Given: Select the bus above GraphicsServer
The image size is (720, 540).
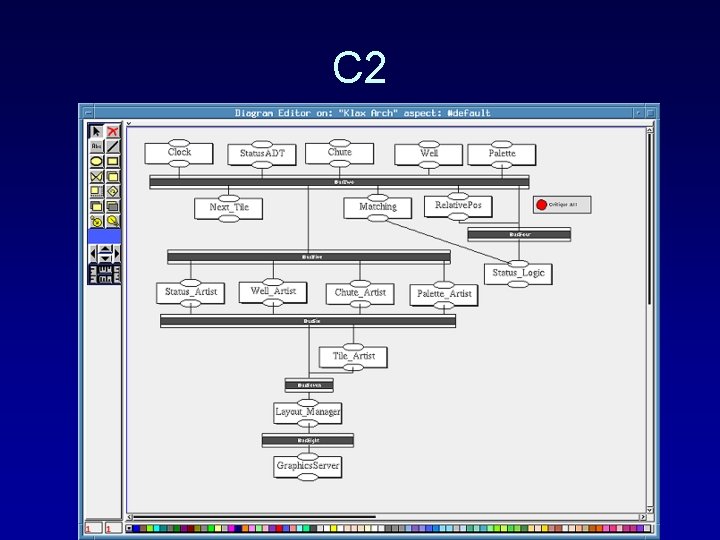Looking at the screenshot, I should click(308, 440).
